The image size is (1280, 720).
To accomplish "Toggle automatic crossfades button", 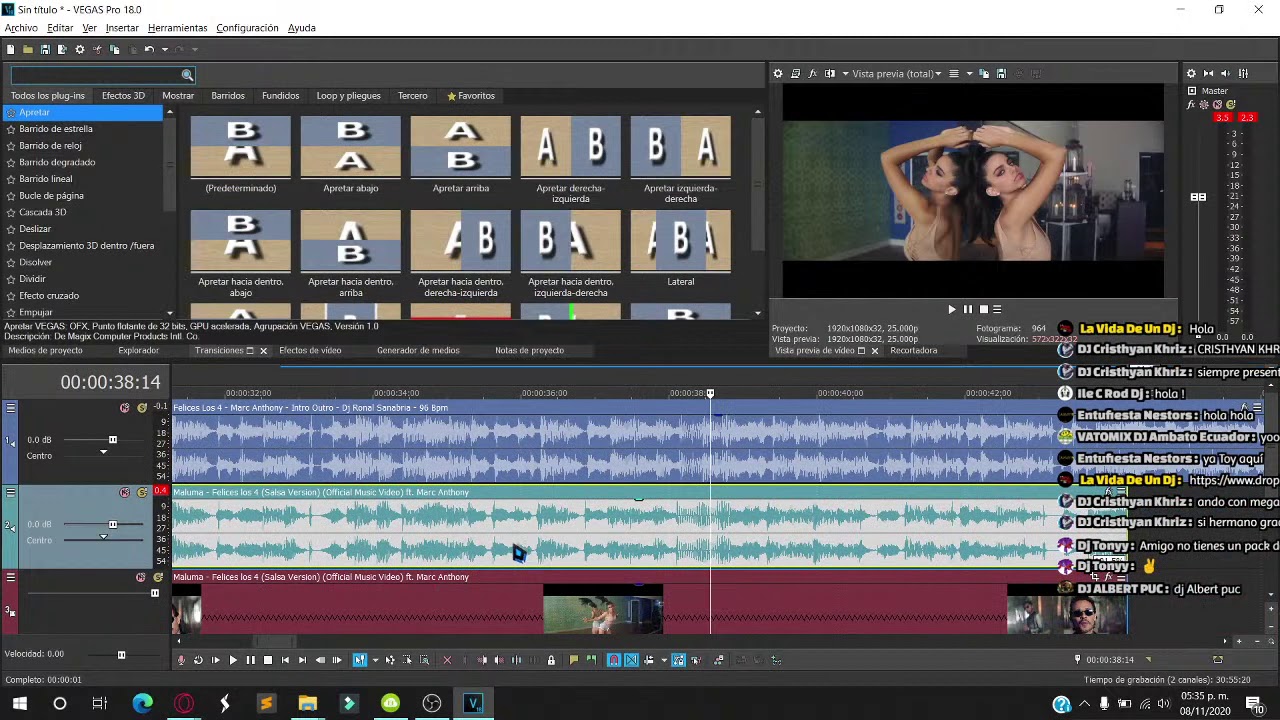I will (631, 660).
